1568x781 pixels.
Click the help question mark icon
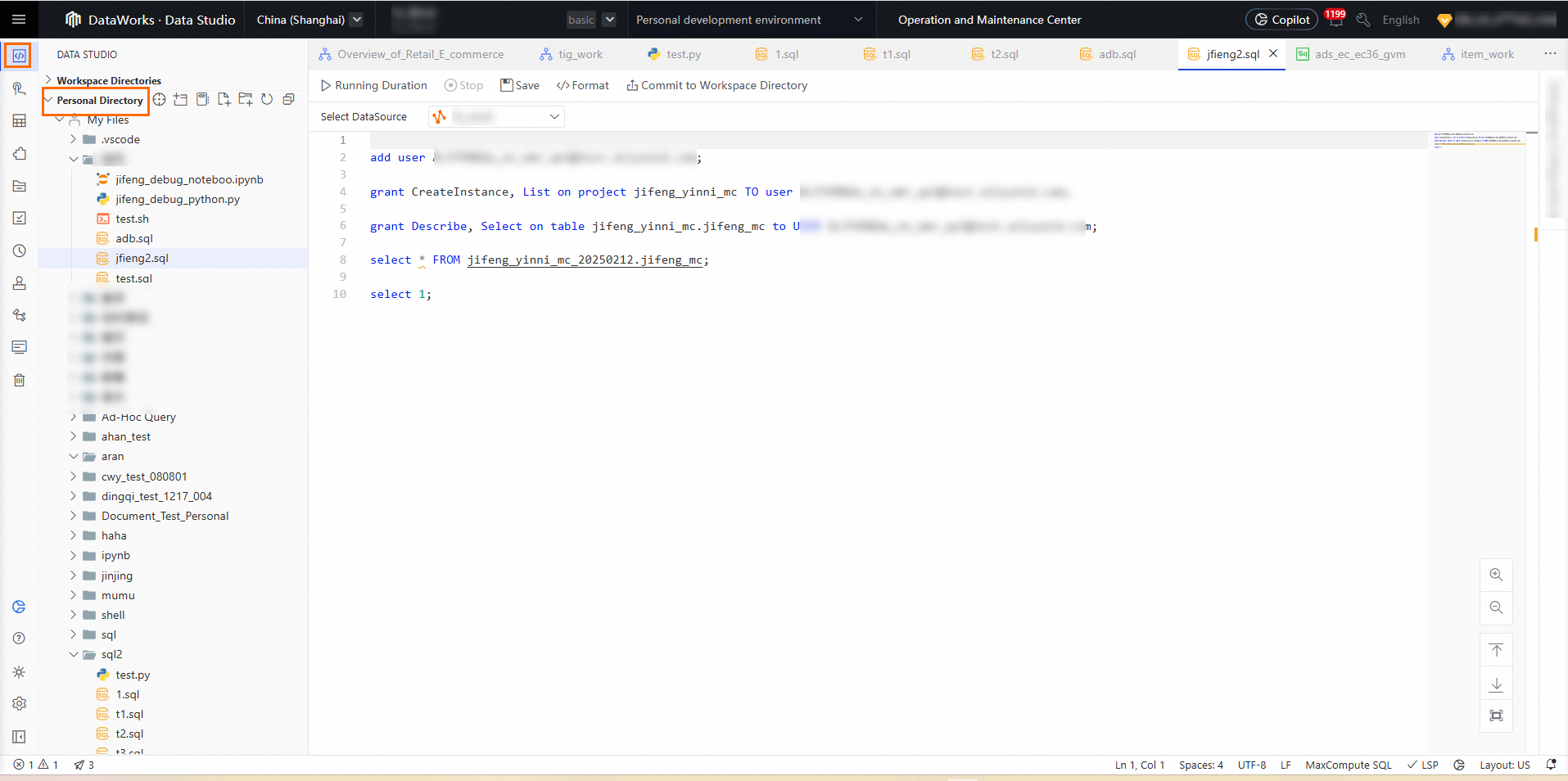(19, 639)
